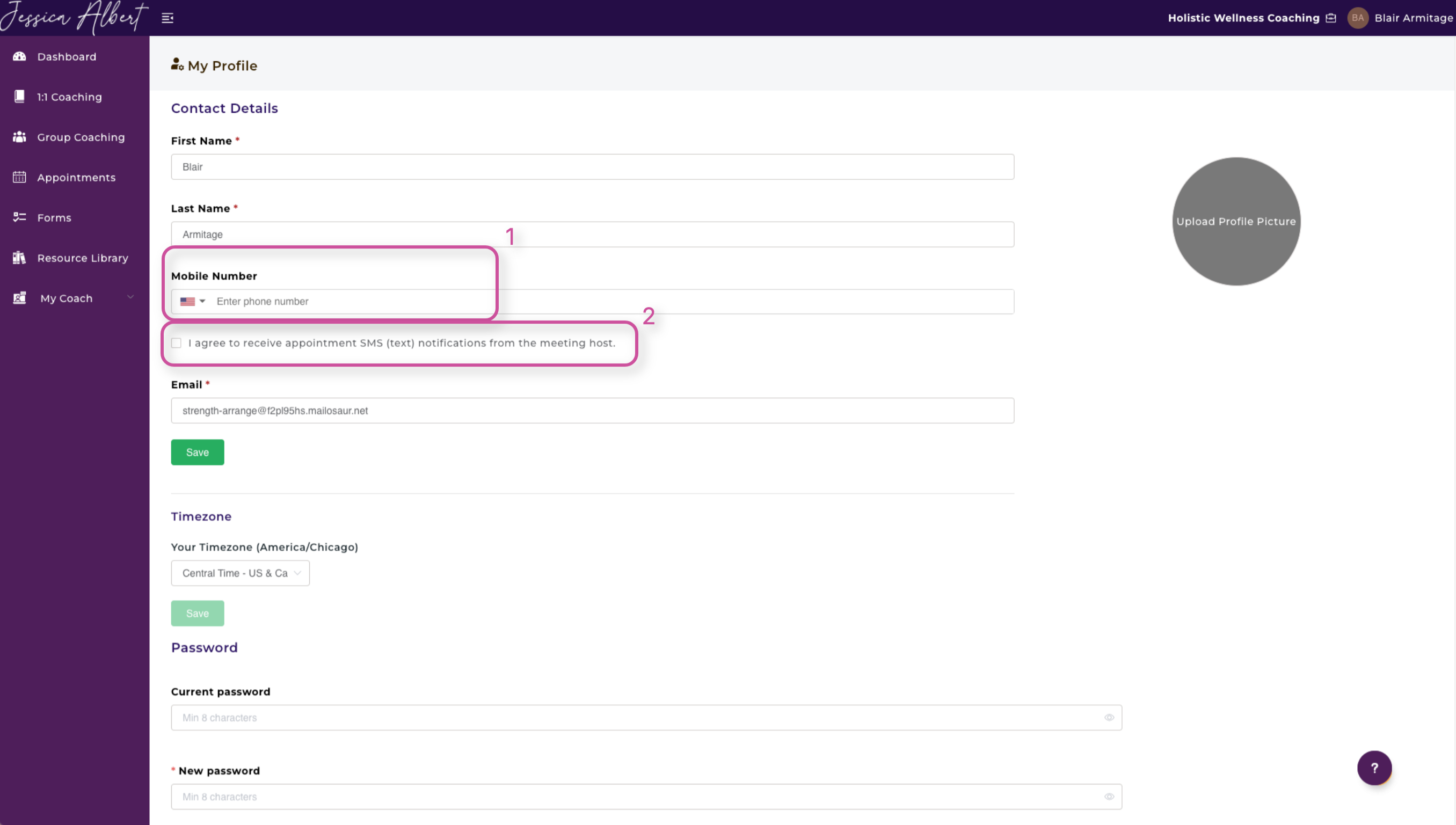Open the purple help question mark
This screenshot has width=1456, height=825.
click(x=1374, y=768)
